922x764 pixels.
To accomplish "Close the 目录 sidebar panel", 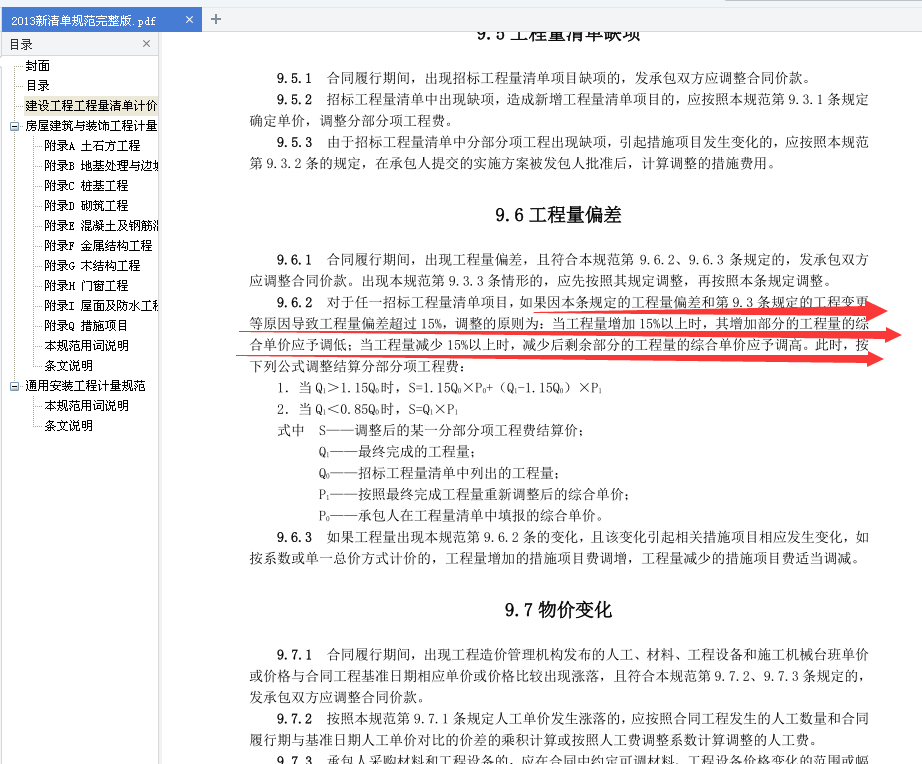I will 146,44.
